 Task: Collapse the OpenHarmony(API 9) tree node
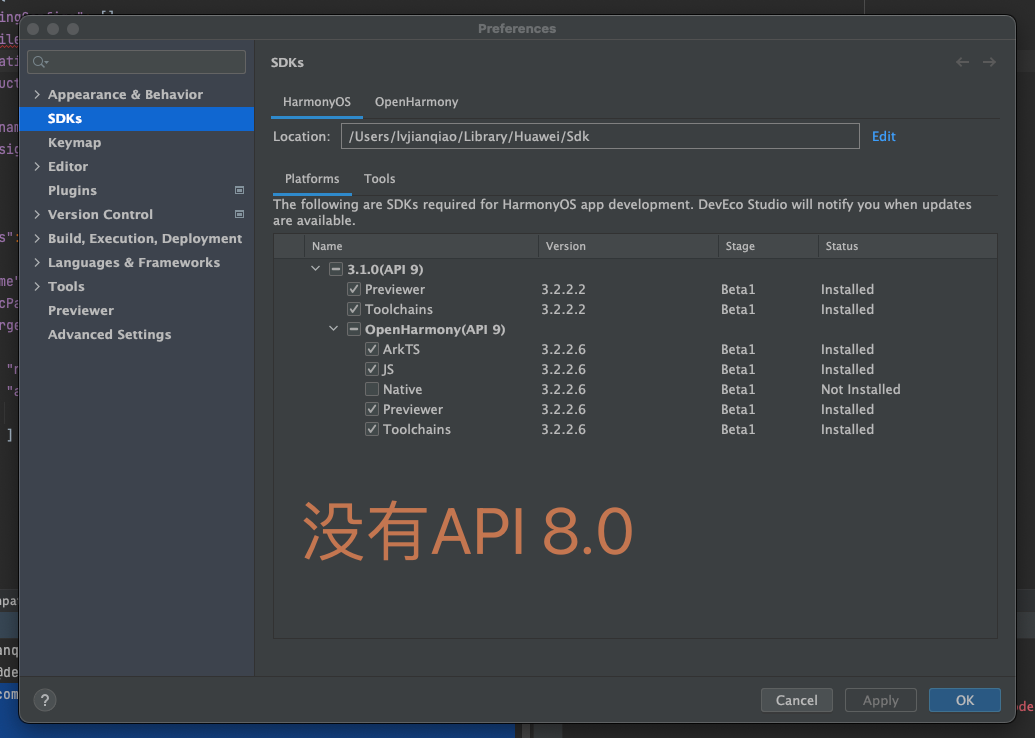coord(333,329)
